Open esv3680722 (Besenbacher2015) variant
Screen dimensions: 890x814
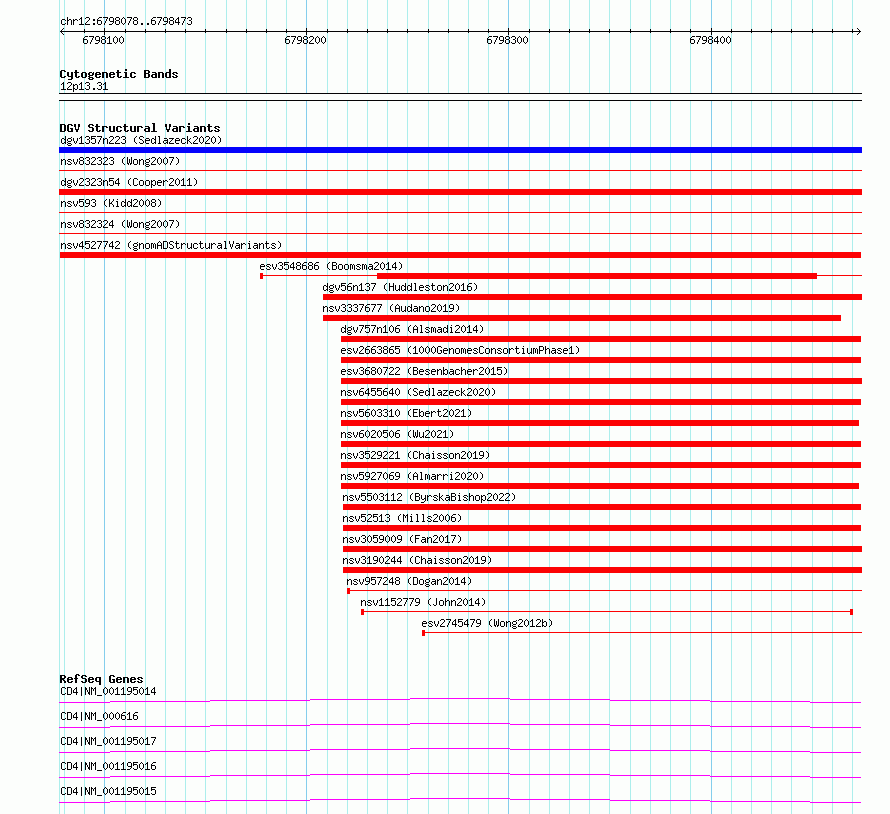424,371
